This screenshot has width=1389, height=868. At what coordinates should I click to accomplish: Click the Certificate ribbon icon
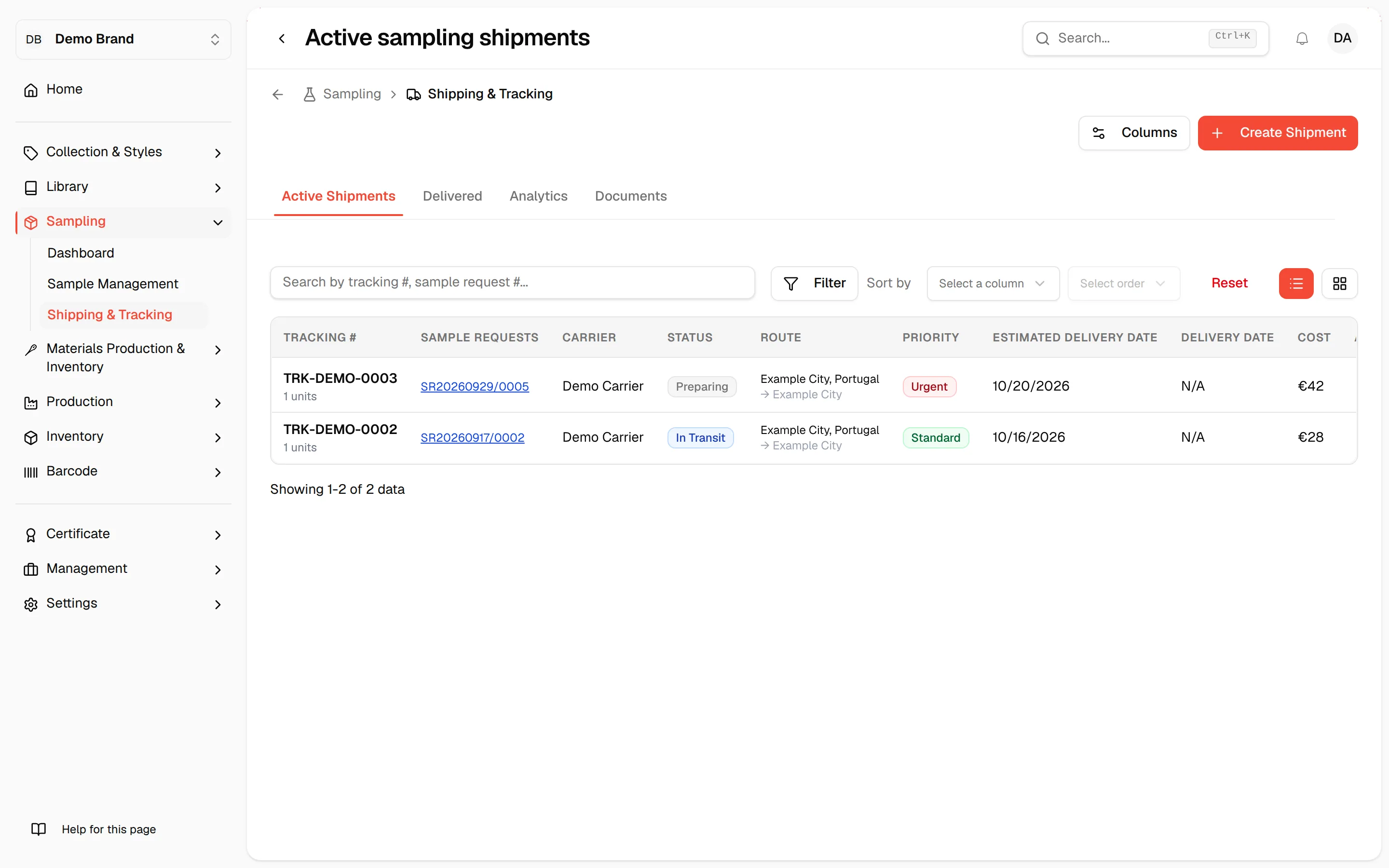31,534
